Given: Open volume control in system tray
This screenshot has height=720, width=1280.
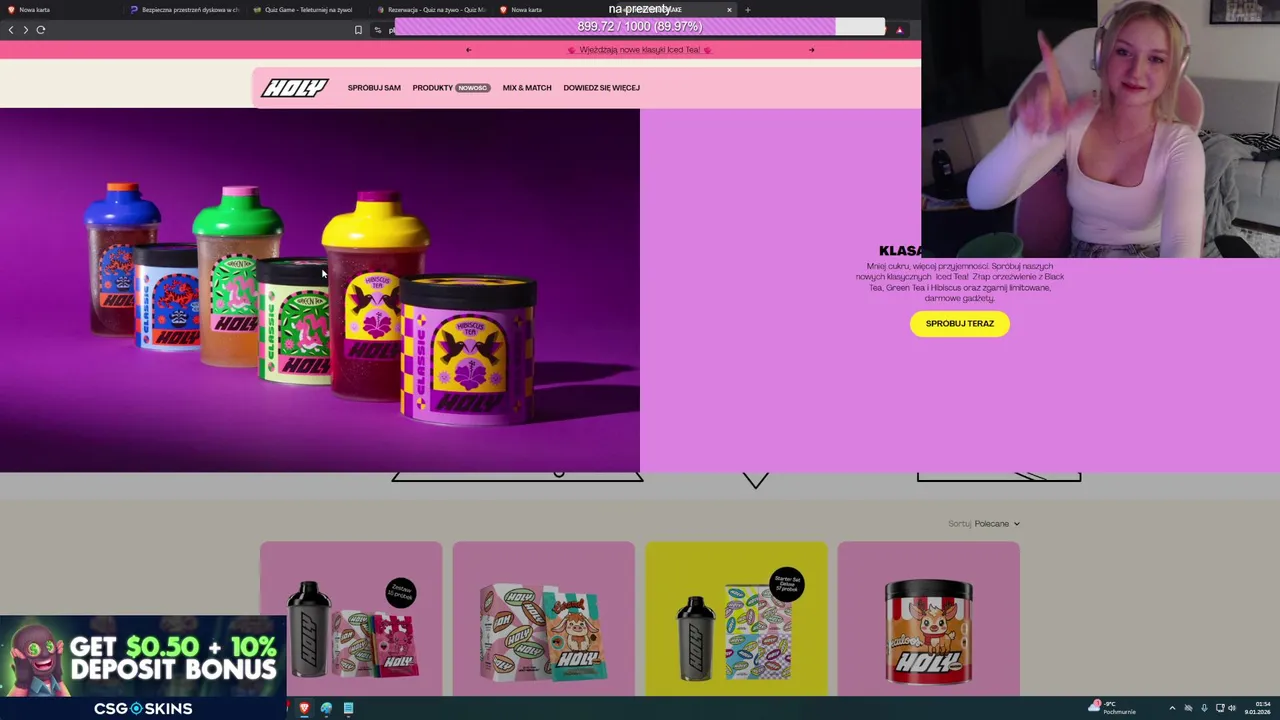Looking at the screenshot, I should coord(1232,708).
